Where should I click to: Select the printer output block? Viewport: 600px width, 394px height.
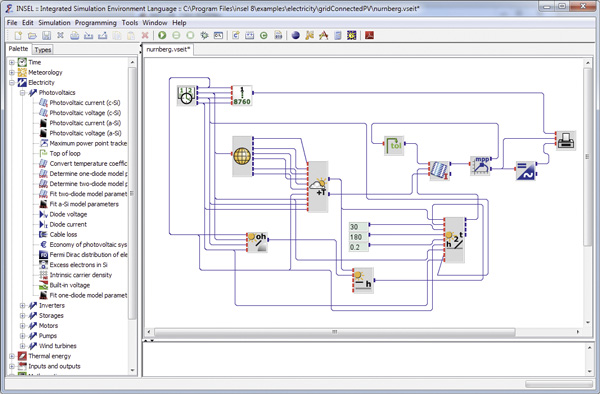566,140
